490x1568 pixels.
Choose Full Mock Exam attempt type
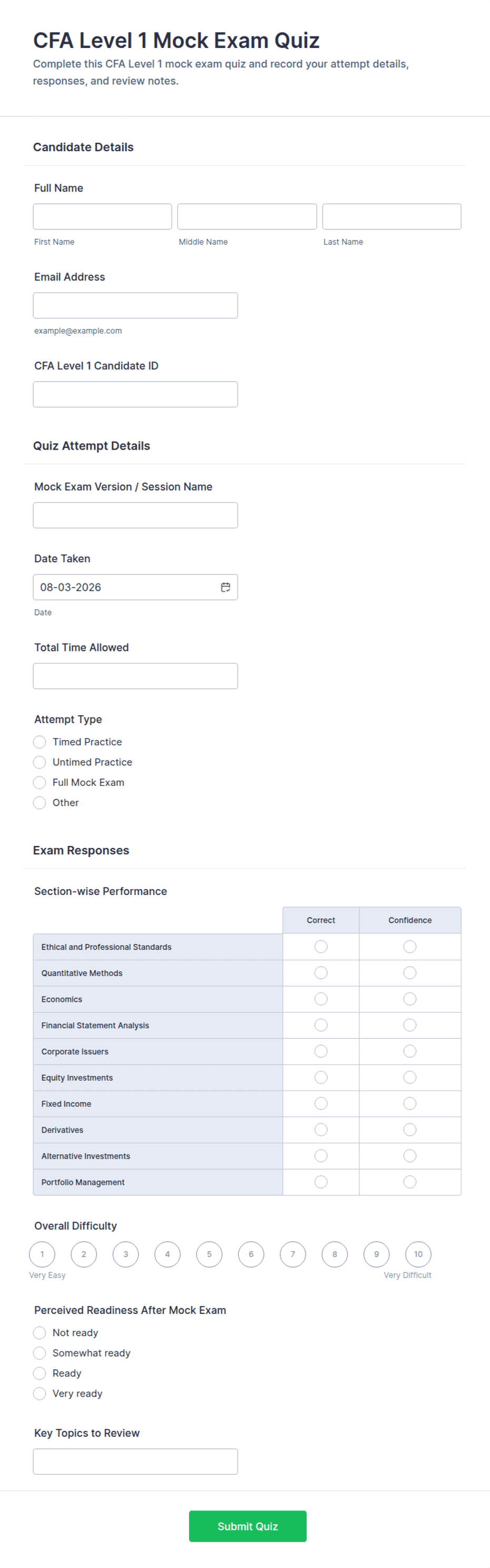click(40, 782)
